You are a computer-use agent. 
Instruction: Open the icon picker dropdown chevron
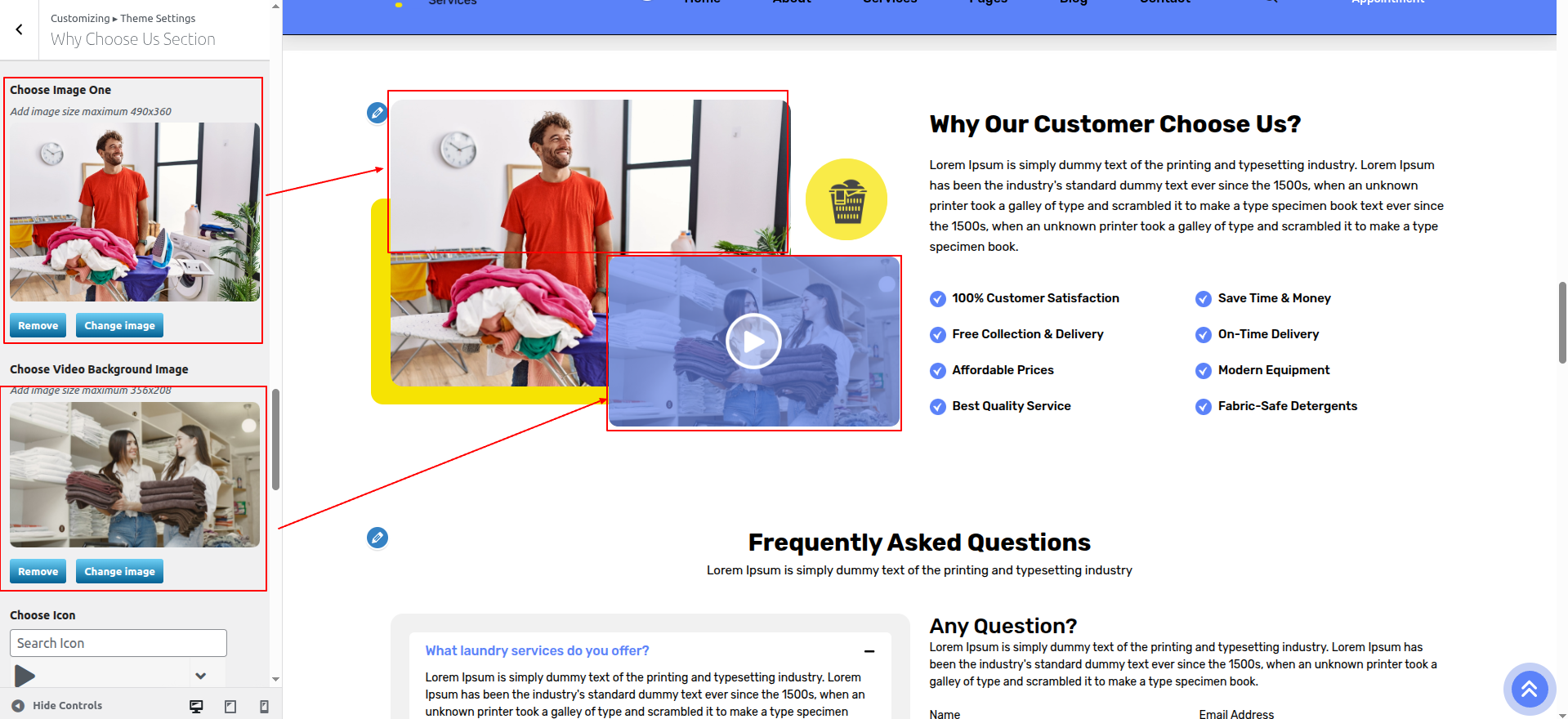click(201, 676)
